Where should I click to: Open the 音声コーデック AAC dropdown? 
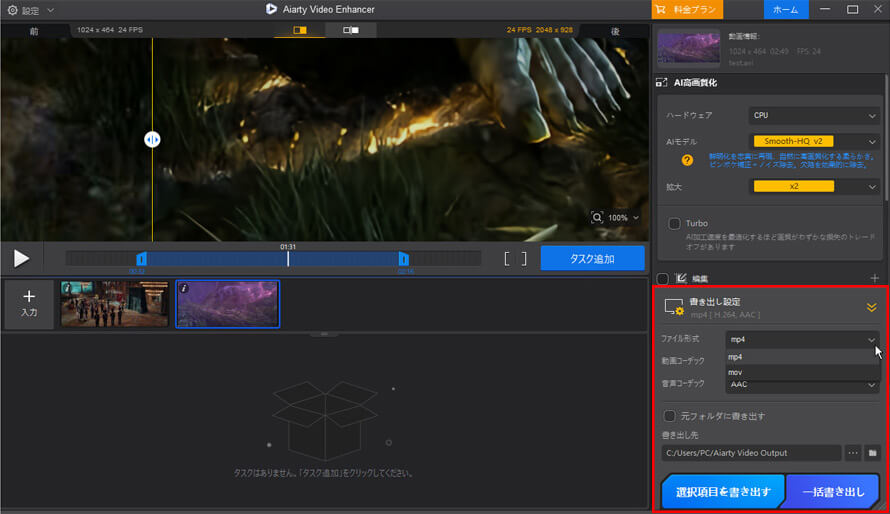(x=802, y=385)
